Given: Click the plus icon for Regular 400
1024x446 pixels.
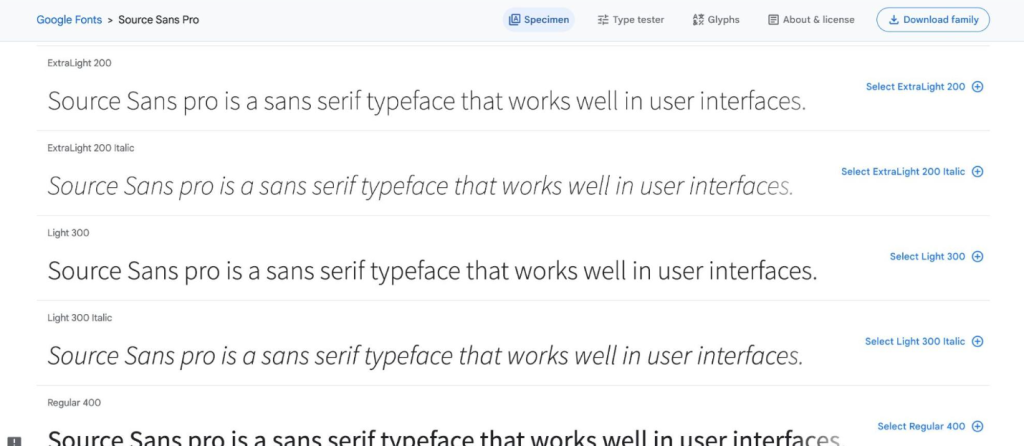Looking at the screenshot, I should (x=978, y=426).
